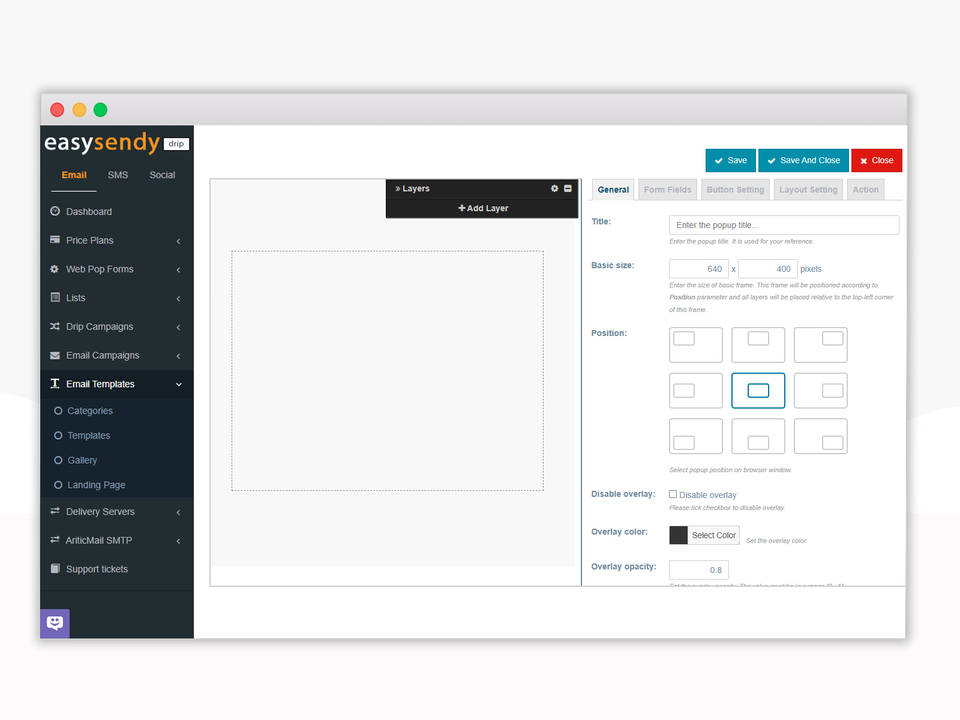Click the red Close button

click(x=877, y=160)
